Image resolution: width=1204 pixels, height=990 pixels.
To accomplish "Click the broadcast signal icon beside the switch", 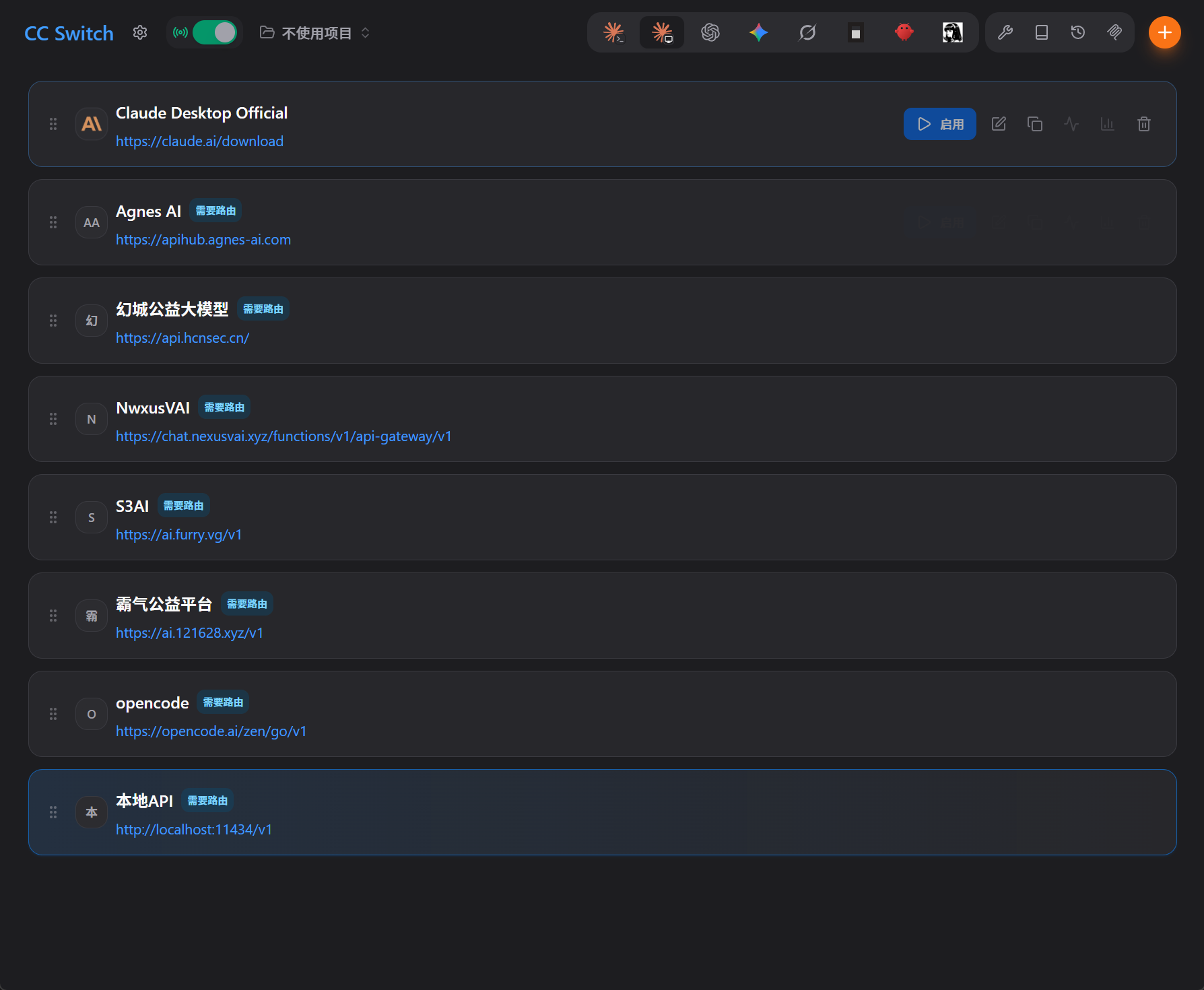I will 180,32.
